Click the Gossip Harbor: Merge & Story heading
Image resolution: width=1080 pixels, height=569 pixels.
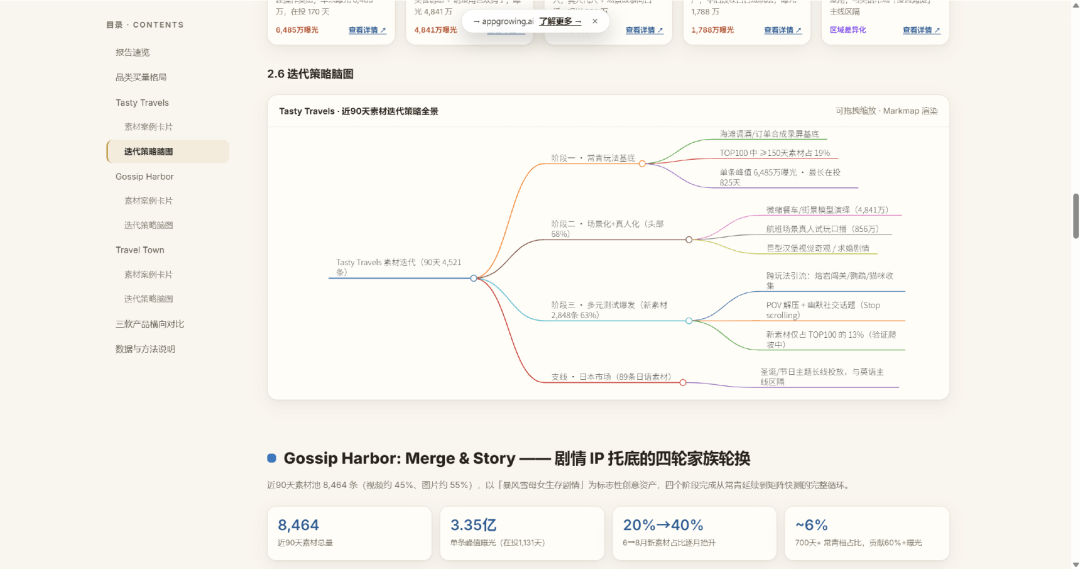click(x=517, y=458)
